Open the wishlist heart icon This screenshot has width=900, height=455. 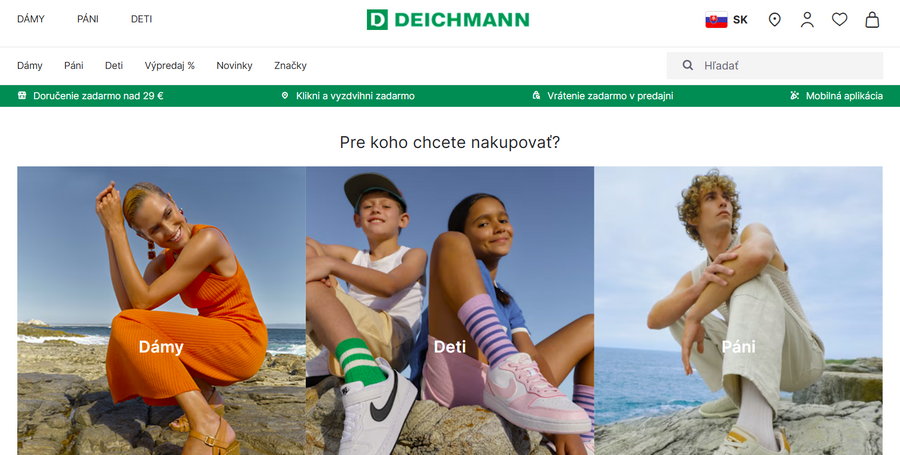click(840, 20)
